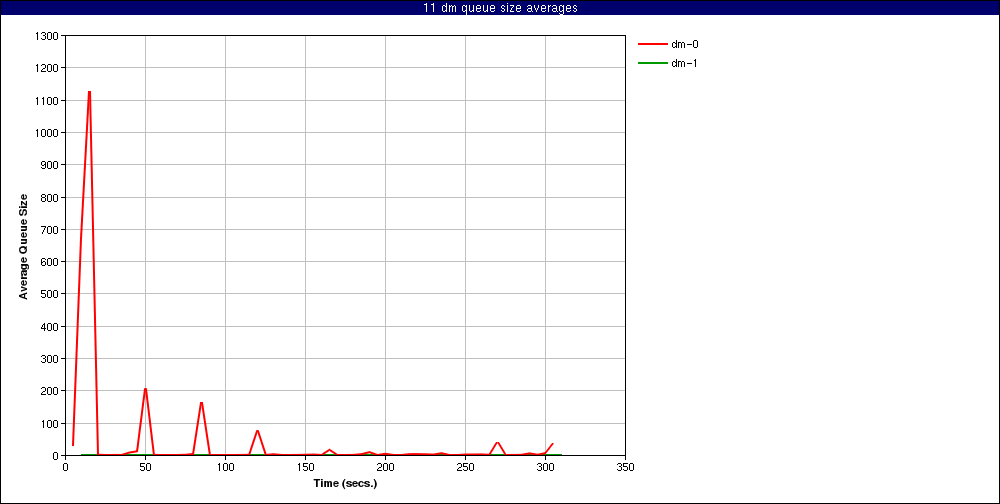Click the 200 x-axis tick label
This screenshot has width=1000, height=504.
[385, 467]
